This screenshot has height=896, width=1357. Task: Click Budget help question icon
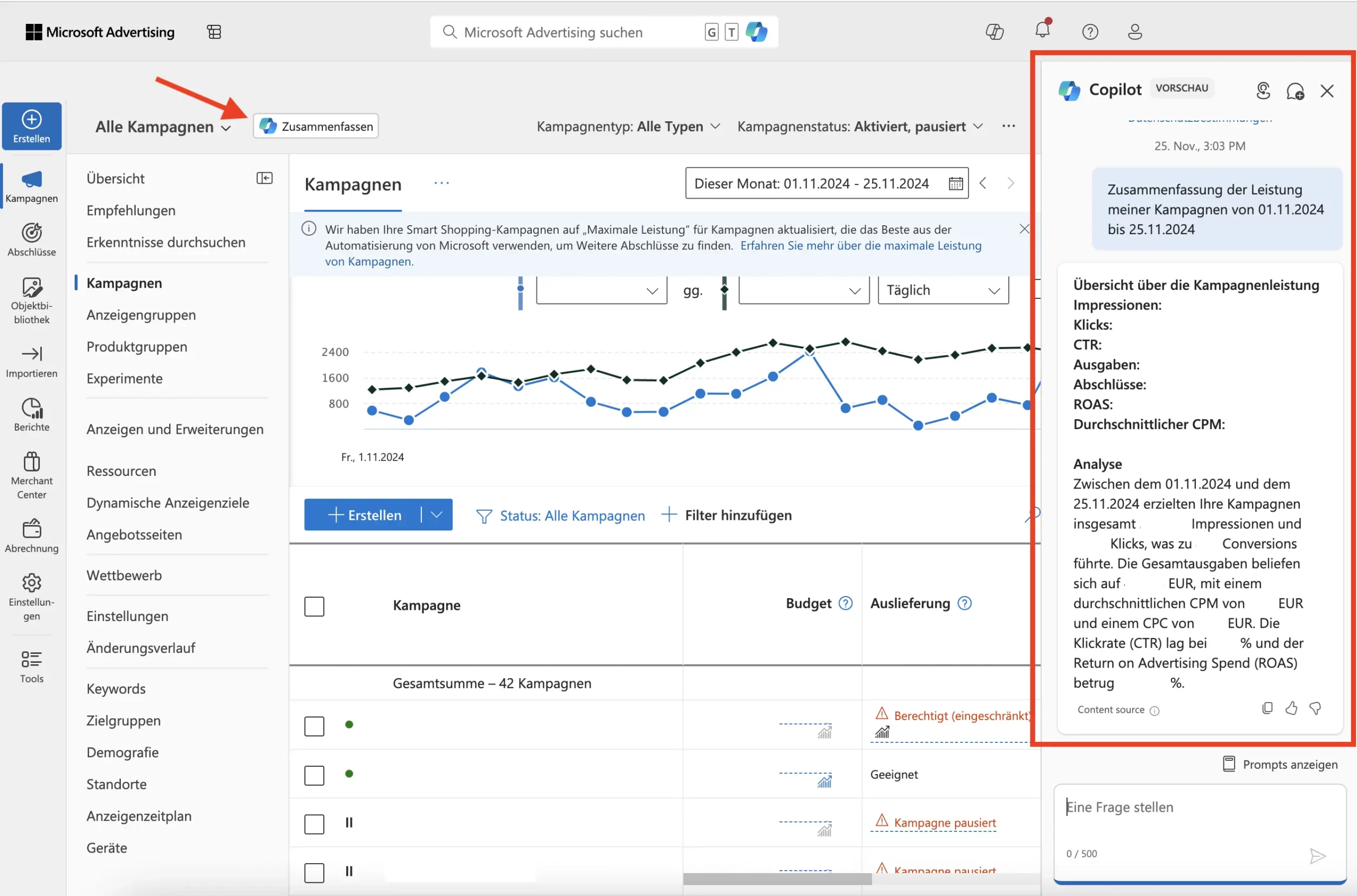coord(845,604)
